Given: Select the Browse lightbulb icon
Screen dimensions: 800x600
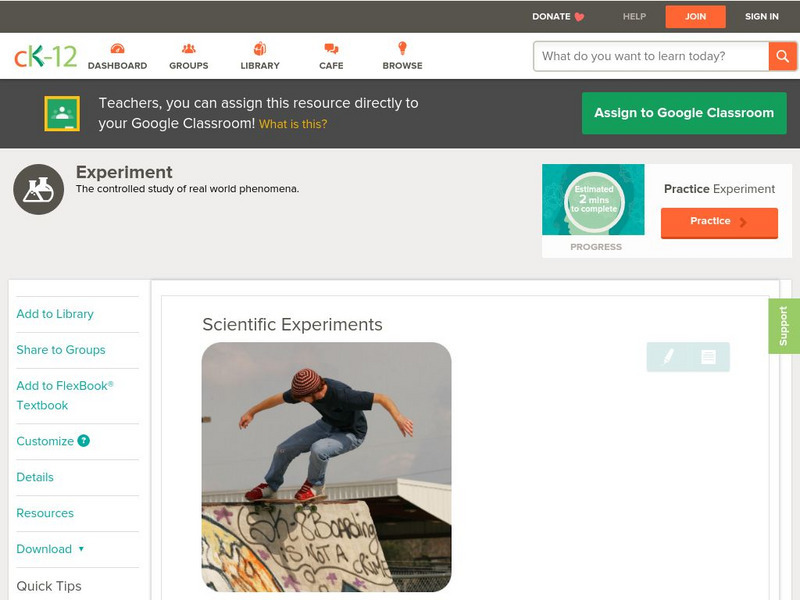Looking at the screenshot, I should (x=401, y=47).
